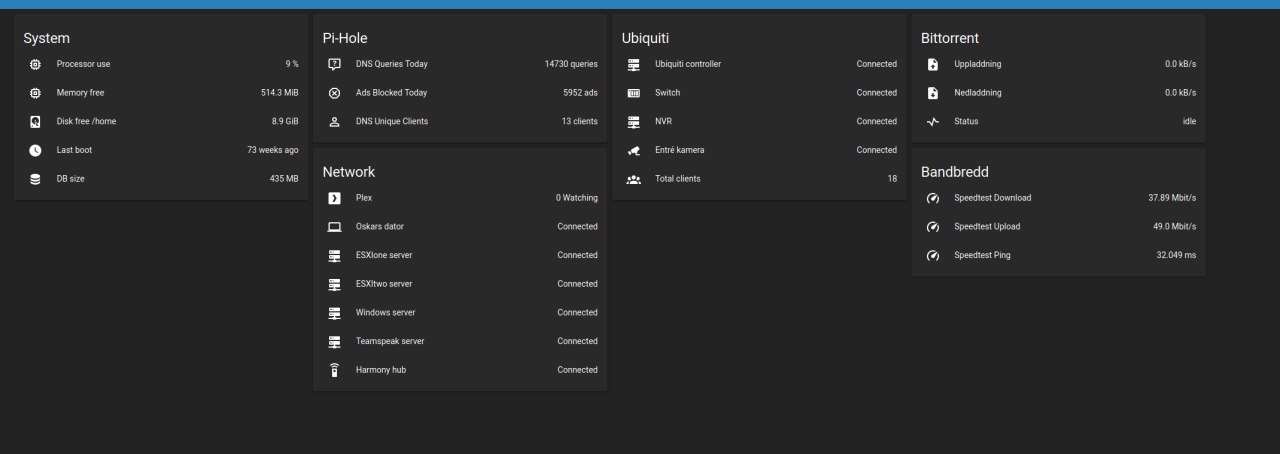Click the DNS Queries Today icon
The height and width of the screenshot is (454, 1280).
[x=334, y=64]
